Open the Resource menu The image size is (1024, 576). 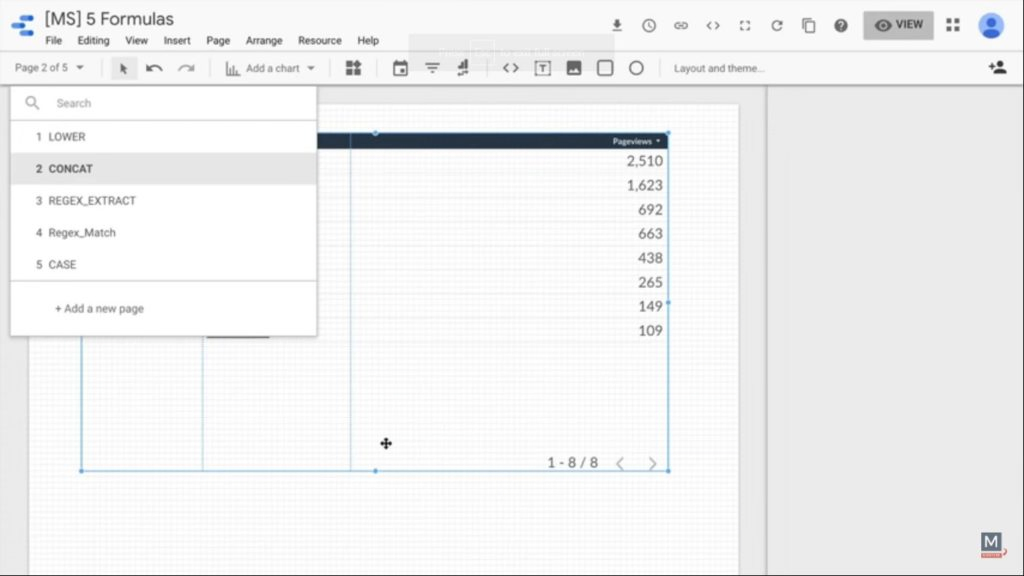click(319, 41)
